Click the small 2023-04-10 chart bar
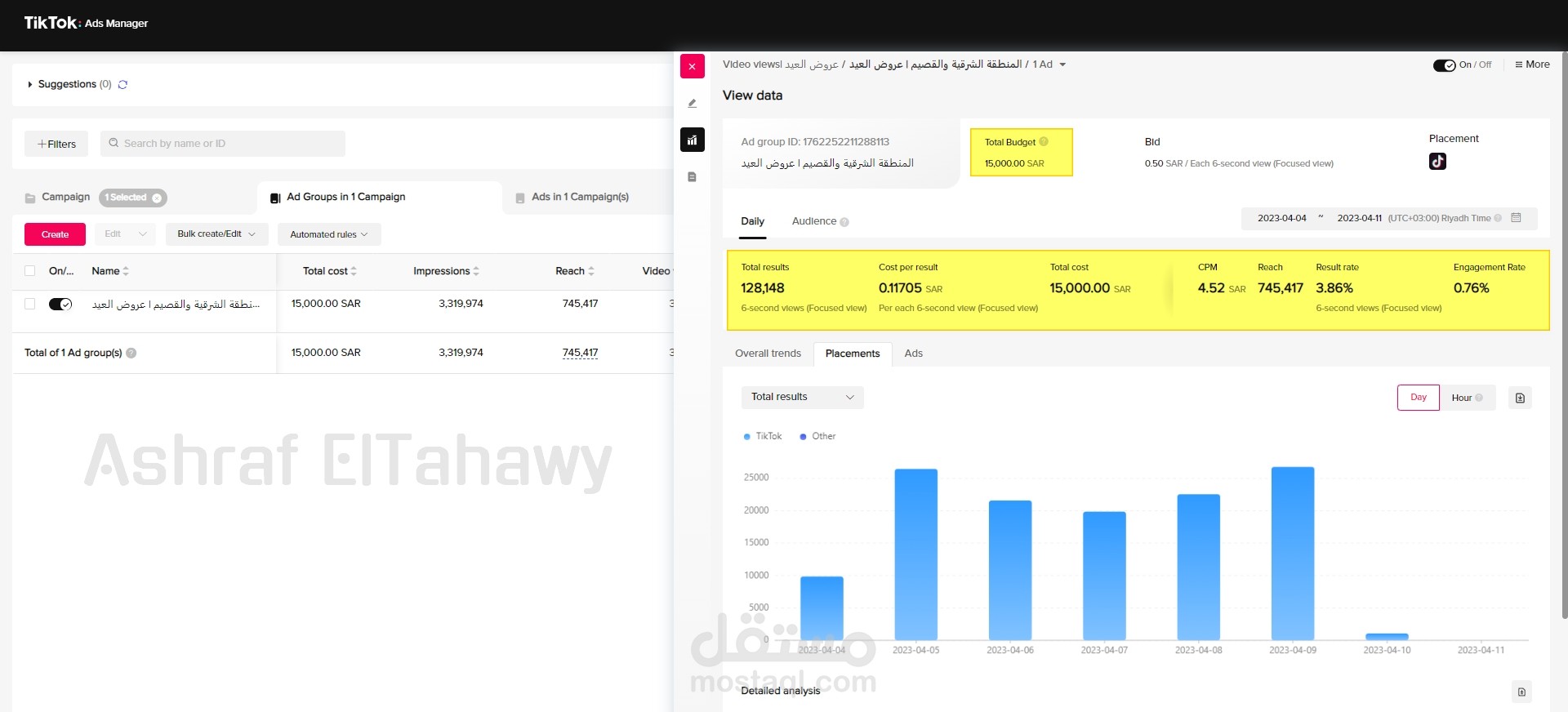This screenshot has height=712, width=1568. [1387, 637]
